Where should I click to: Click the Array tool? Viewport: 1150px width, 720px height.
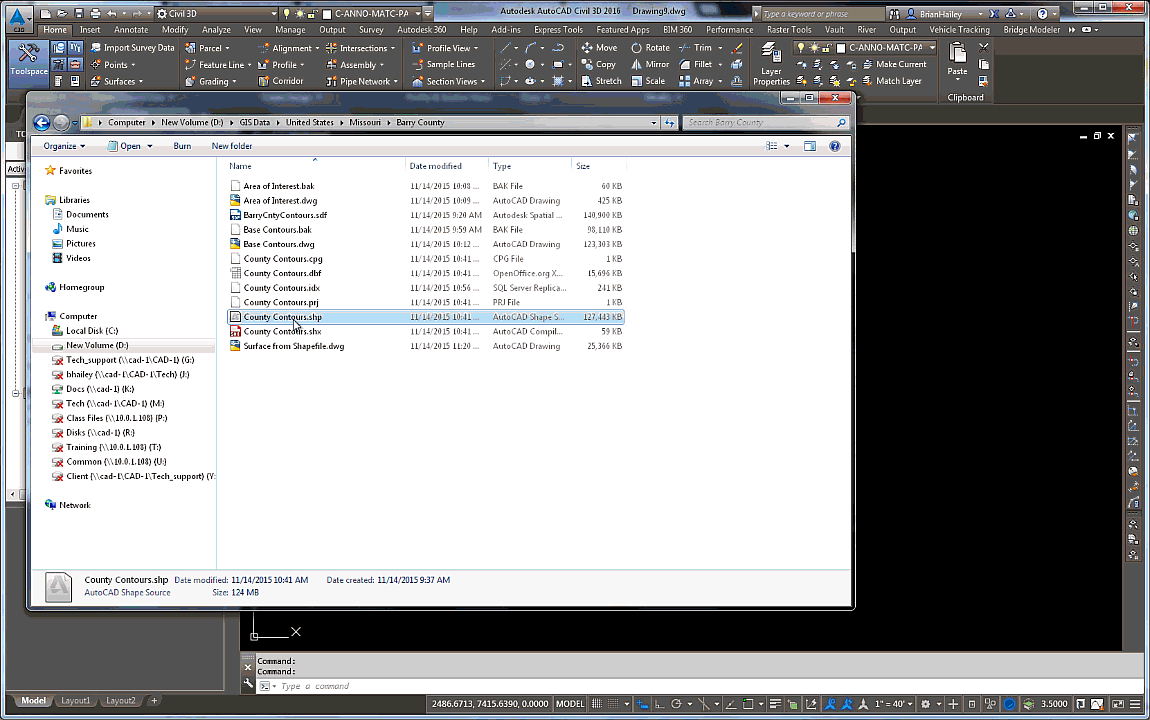pyautogui.click(x=695, y=81)
